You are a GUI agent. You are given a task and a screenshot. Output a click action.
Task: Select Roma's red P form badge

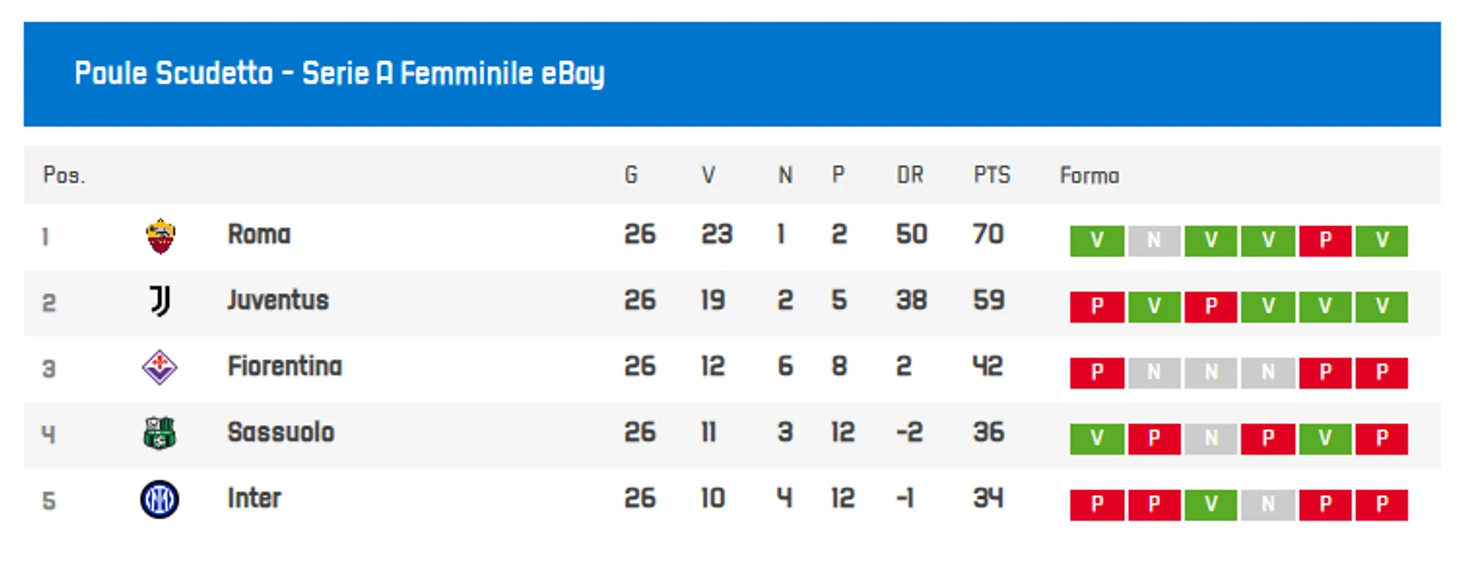(1325, 241)
